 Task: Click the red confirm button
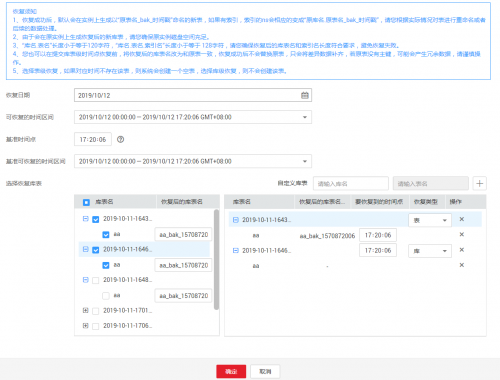point(231,371)
